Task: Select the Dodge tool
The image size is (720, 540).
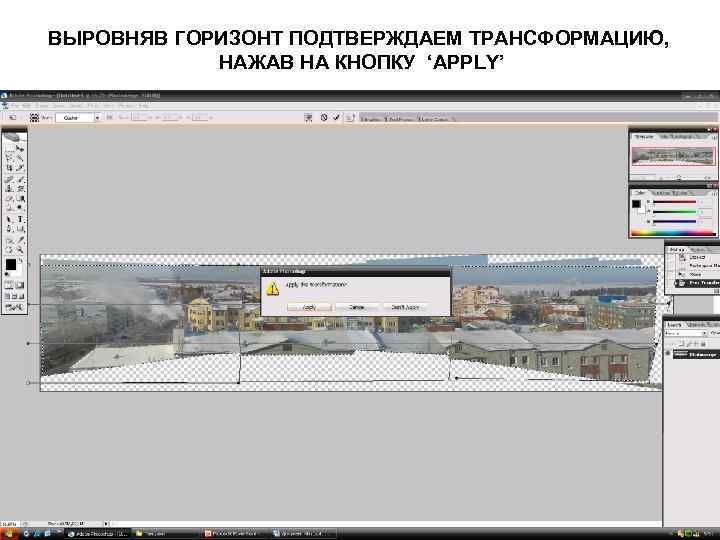Action: 20,208
